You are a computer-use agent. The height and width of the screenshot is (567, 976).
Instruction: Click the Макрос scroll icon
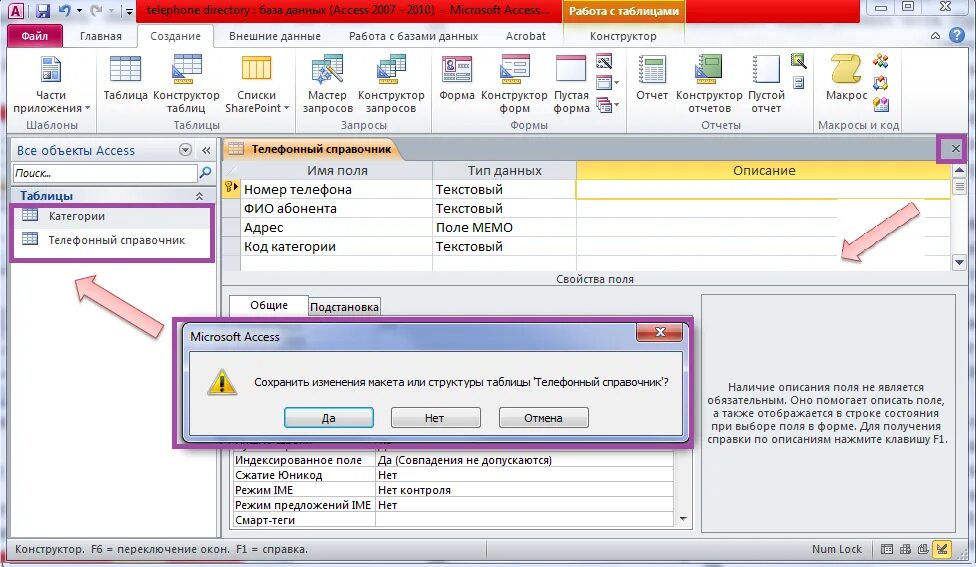(847, 78)
